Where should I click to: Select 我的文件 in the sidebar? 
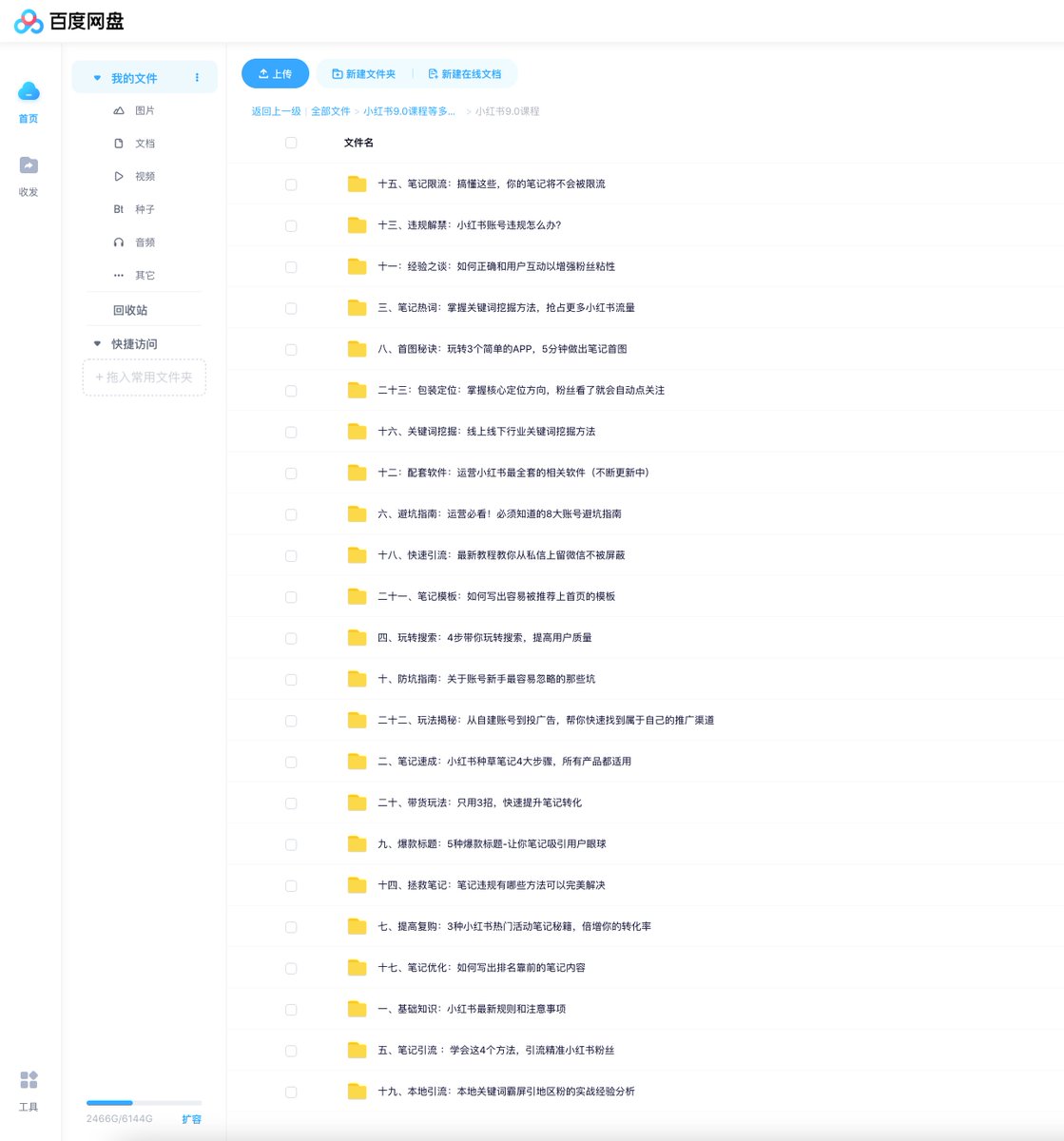[145, 78]
